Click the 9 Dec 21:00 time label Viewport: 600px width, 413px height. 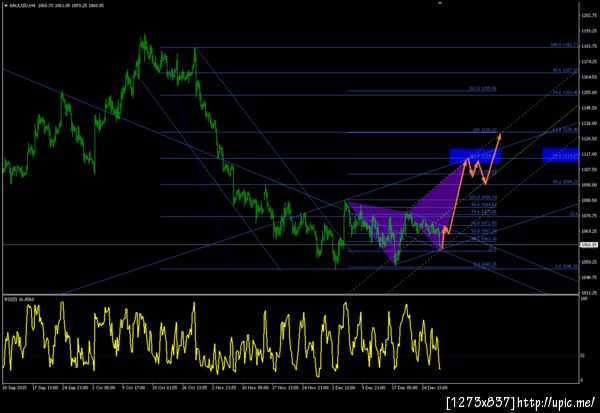(373, 388)
